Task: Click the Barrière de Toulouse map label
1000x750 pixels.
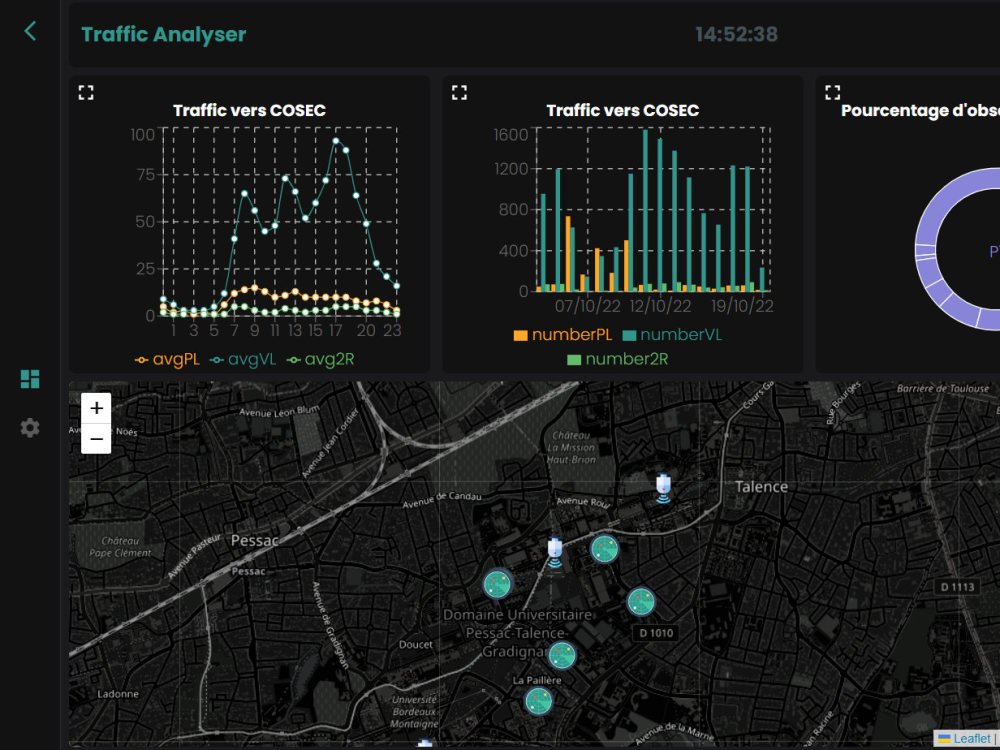Action: (x=943, y=388)
